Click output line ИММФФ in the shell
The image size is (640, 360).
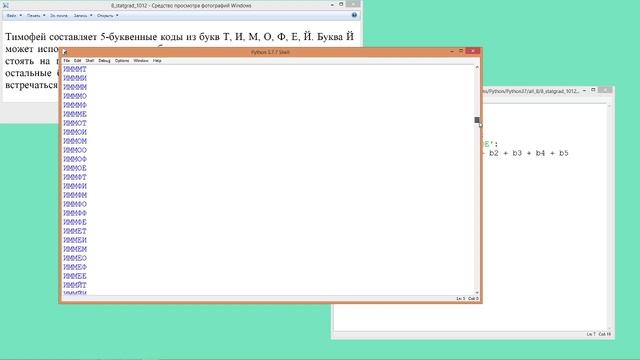pos(75,213)
